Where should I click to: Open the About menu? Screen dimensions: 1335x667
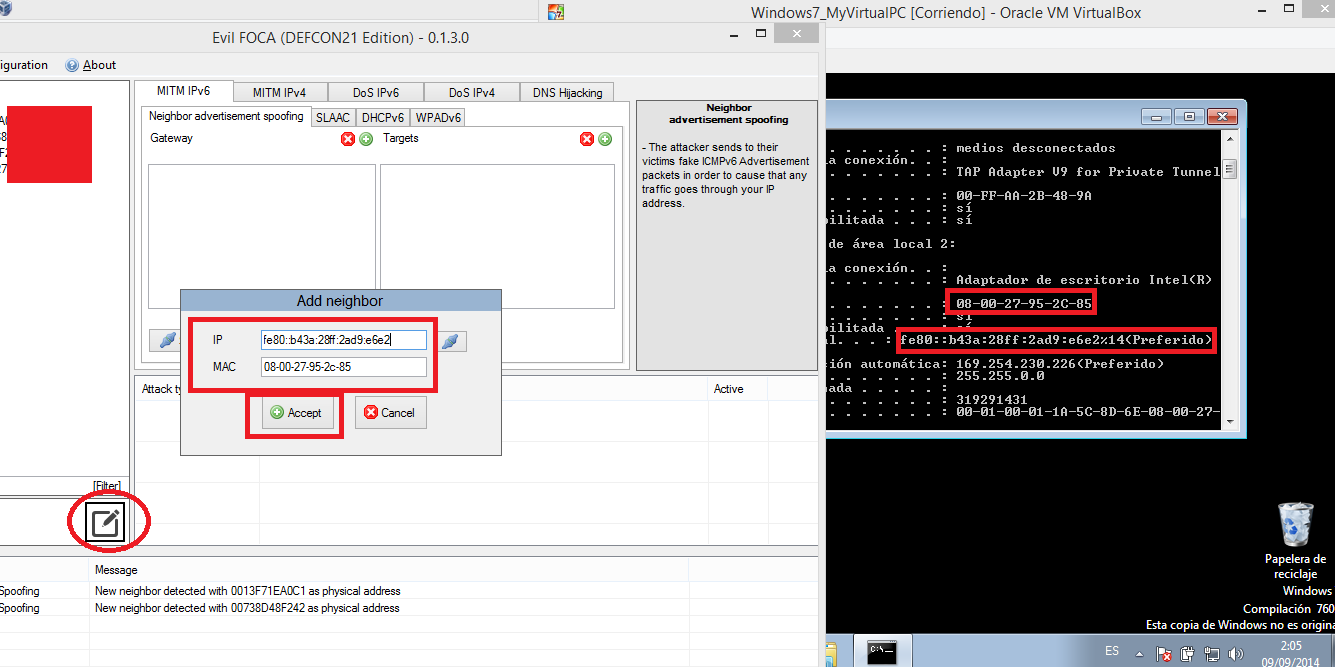pos(99,65)
